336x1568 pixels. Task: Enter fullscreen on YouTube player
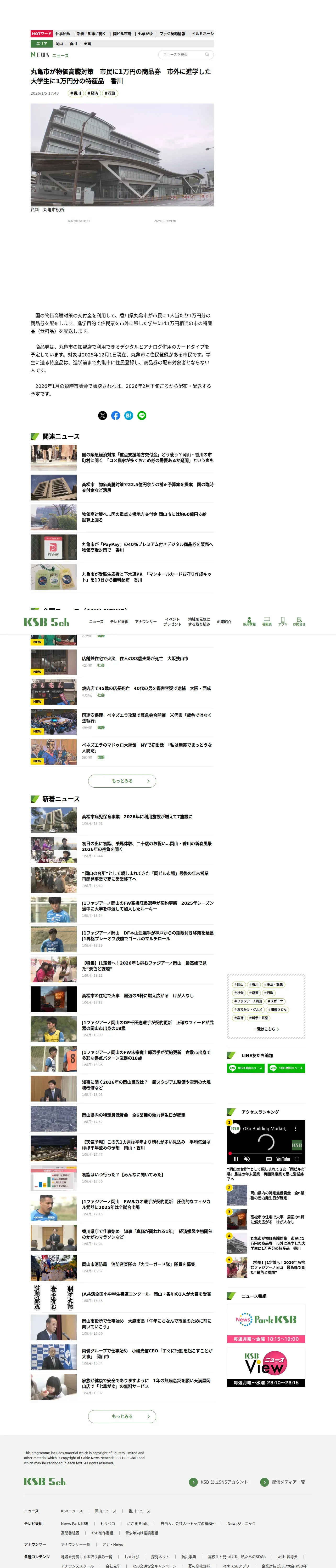coord(297,1160)
